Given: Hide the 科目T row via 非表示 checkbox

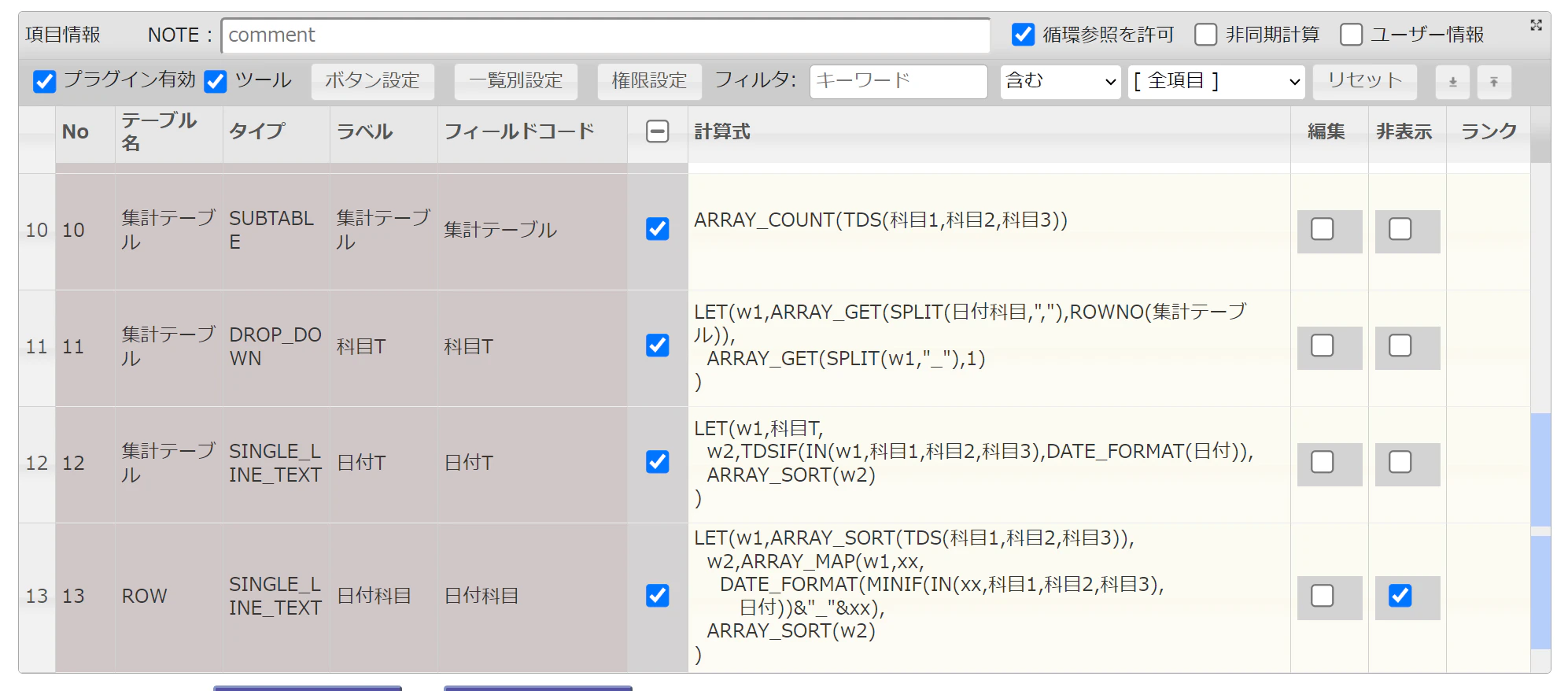Looking at the screenshot, I should pyautogui.click(x=1400, y=345).
